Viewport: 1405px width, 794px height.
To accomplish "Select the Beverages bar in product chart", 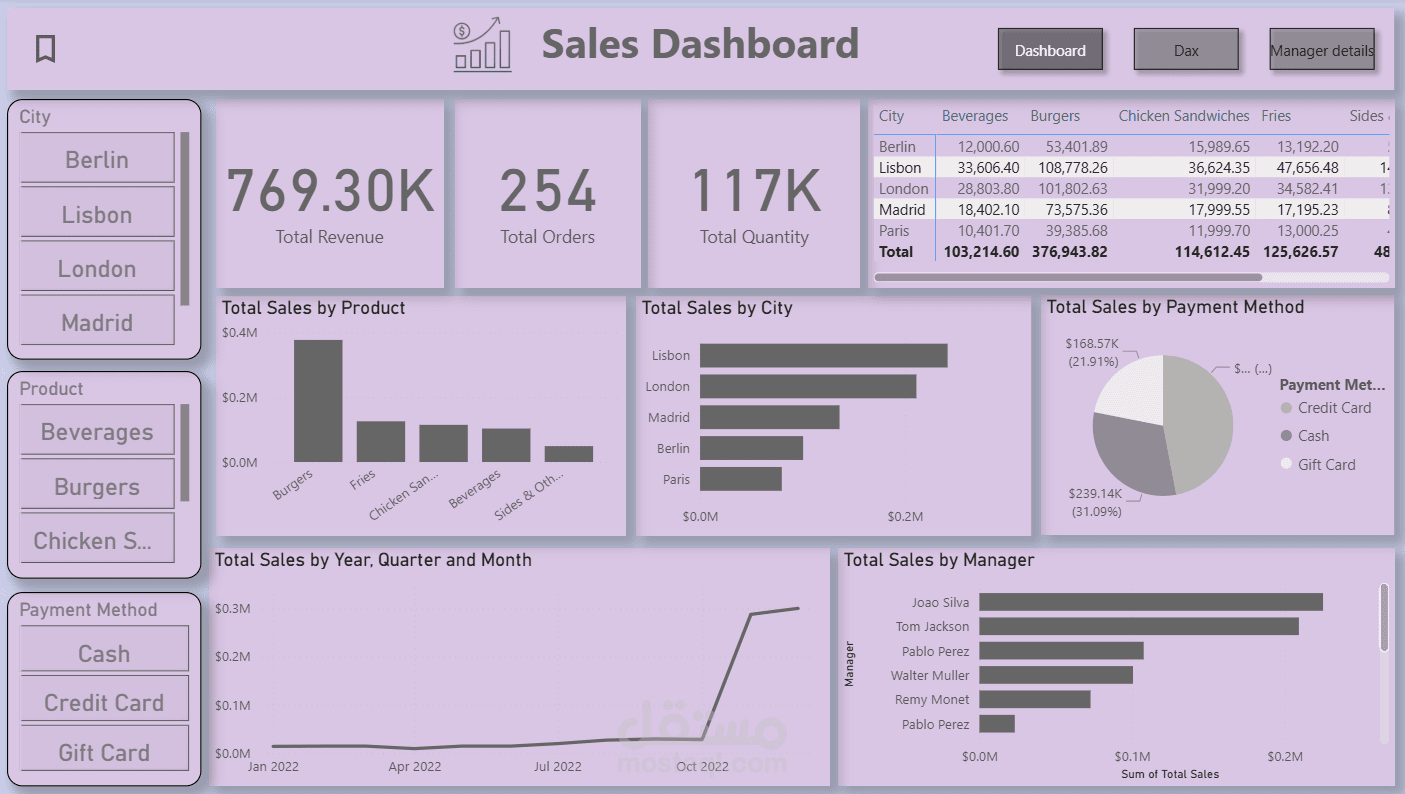I will pos(506,445).
